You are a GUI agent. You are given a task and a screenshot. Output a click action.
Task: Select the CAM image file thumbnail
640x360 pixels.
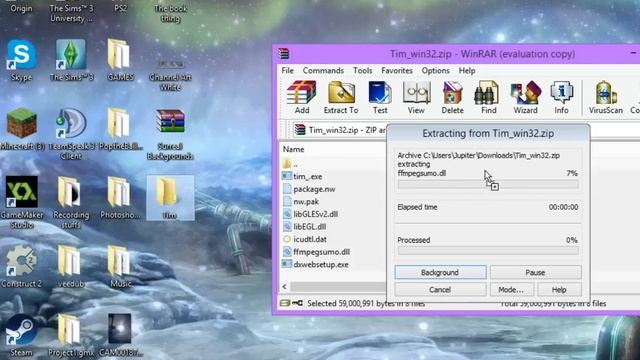(120, 336)
